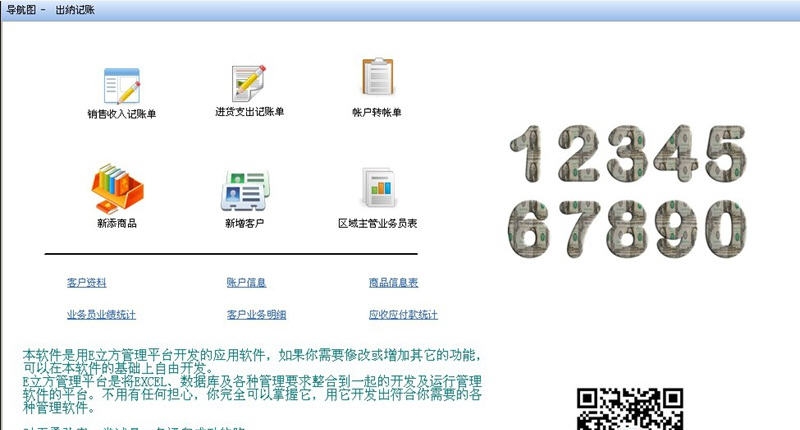Click the 区域主管业务员表 label

coord(378,223)
